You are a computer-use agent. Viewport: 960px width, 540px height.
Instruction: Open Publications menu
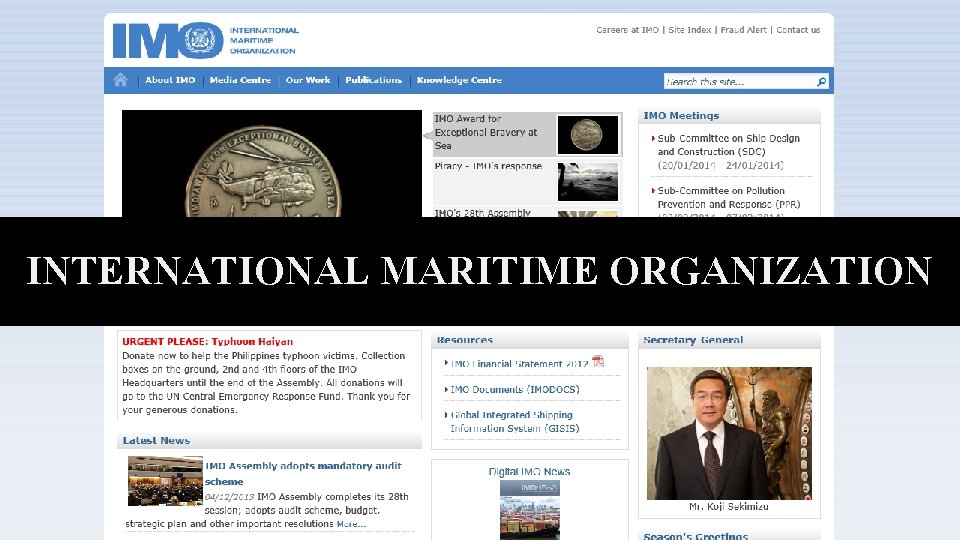(x=373, y=80)
